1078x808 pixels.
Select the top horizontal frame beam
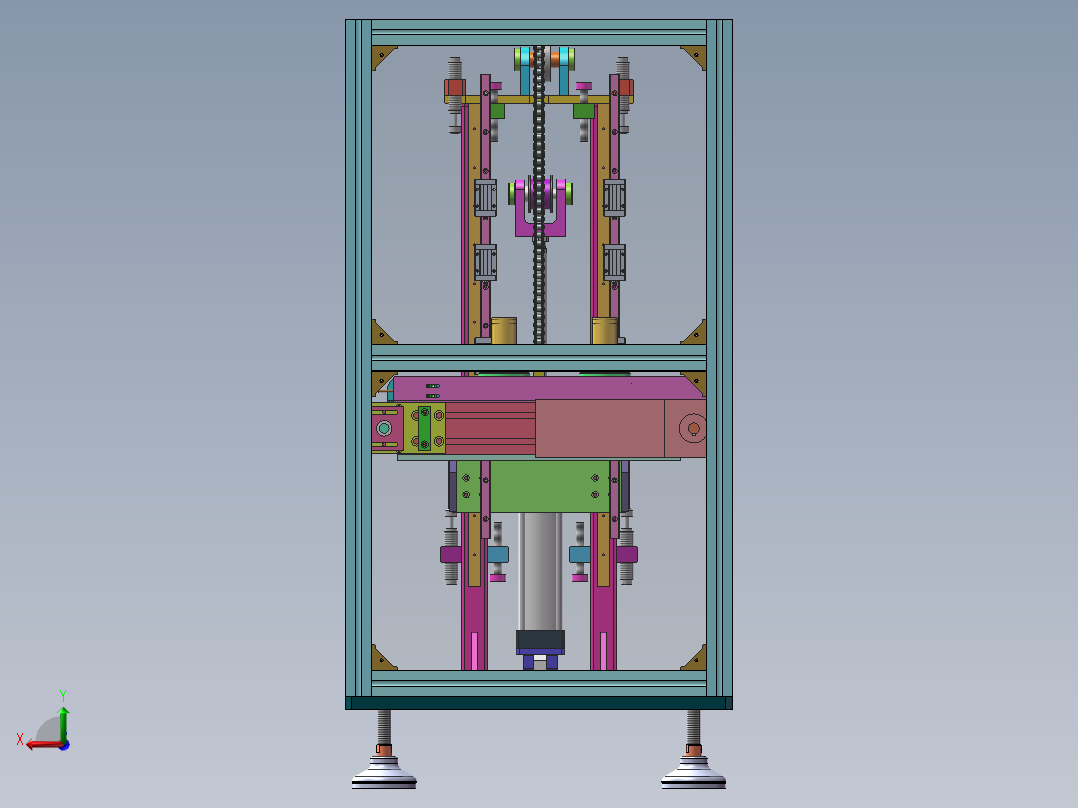[x=539, y=33]
